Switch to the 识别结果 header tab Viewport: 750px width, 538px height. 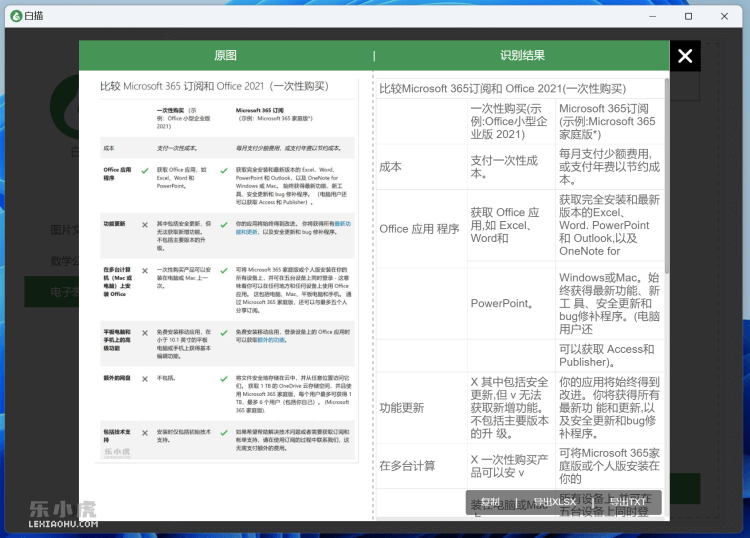pyautogui.click(x=522, y=55)
